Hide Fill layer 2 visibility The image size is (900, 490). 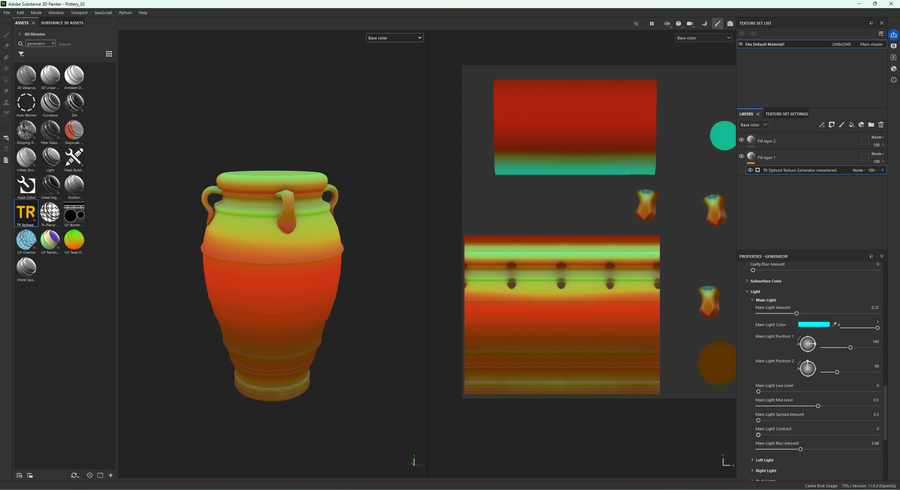741,140
